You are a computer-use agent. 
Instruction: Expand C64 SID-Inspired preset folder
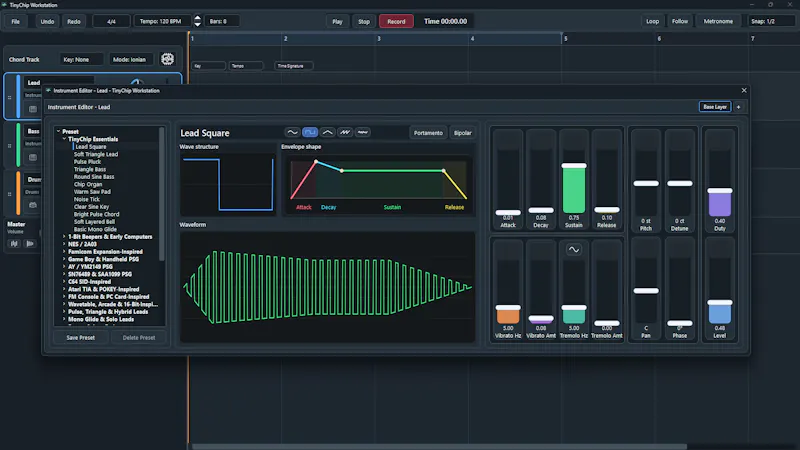[x=64, y=282]
